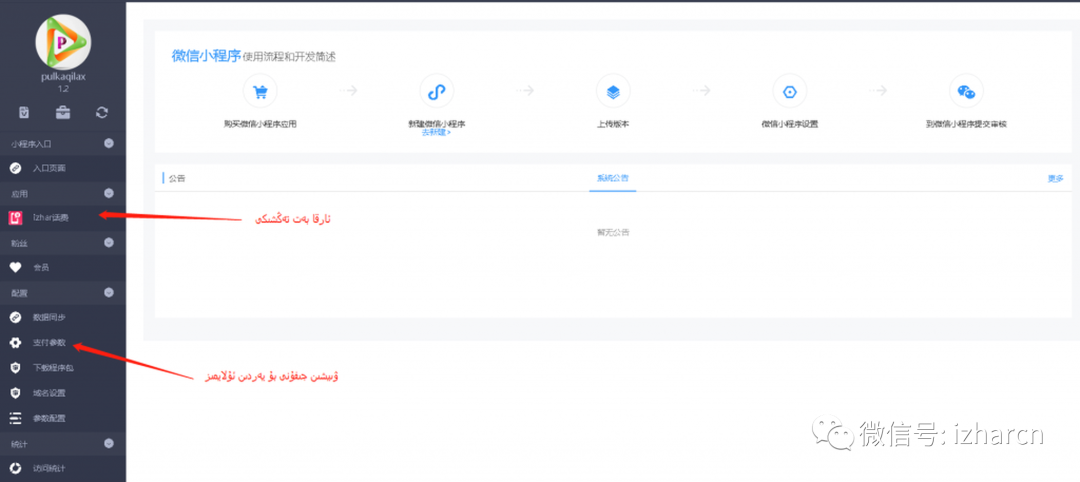Click the shield icon beside 域名设置
Viewport: 1080px width, 482px height.
pos(15,393)
